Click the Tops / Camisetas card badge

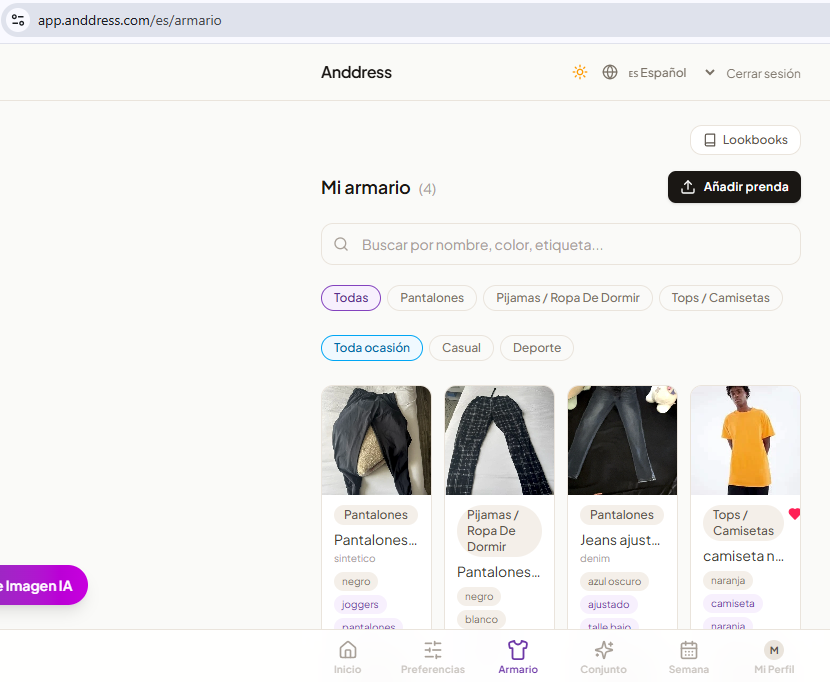743,523
